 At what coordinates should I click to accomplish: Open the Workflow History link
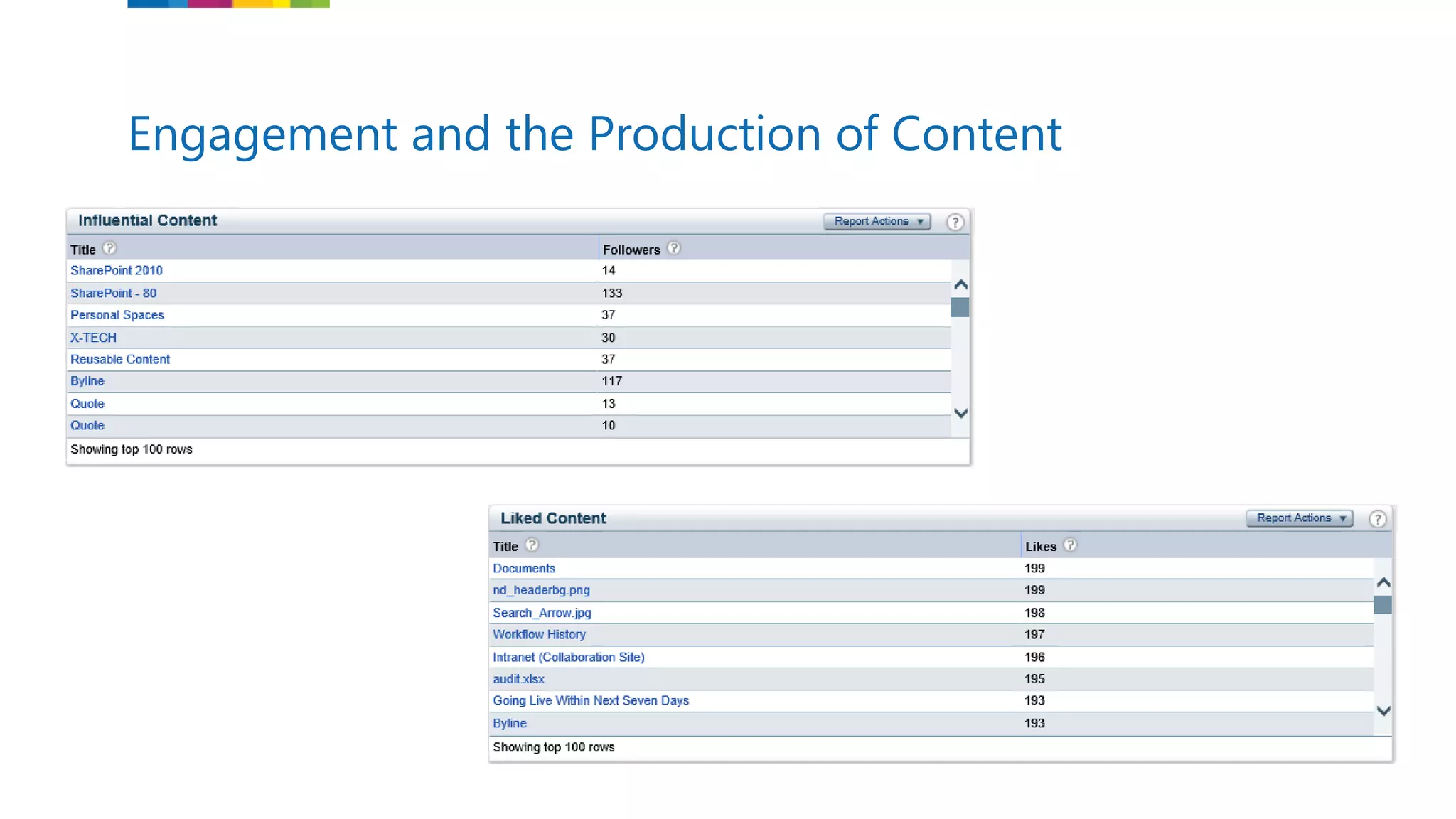539,635
